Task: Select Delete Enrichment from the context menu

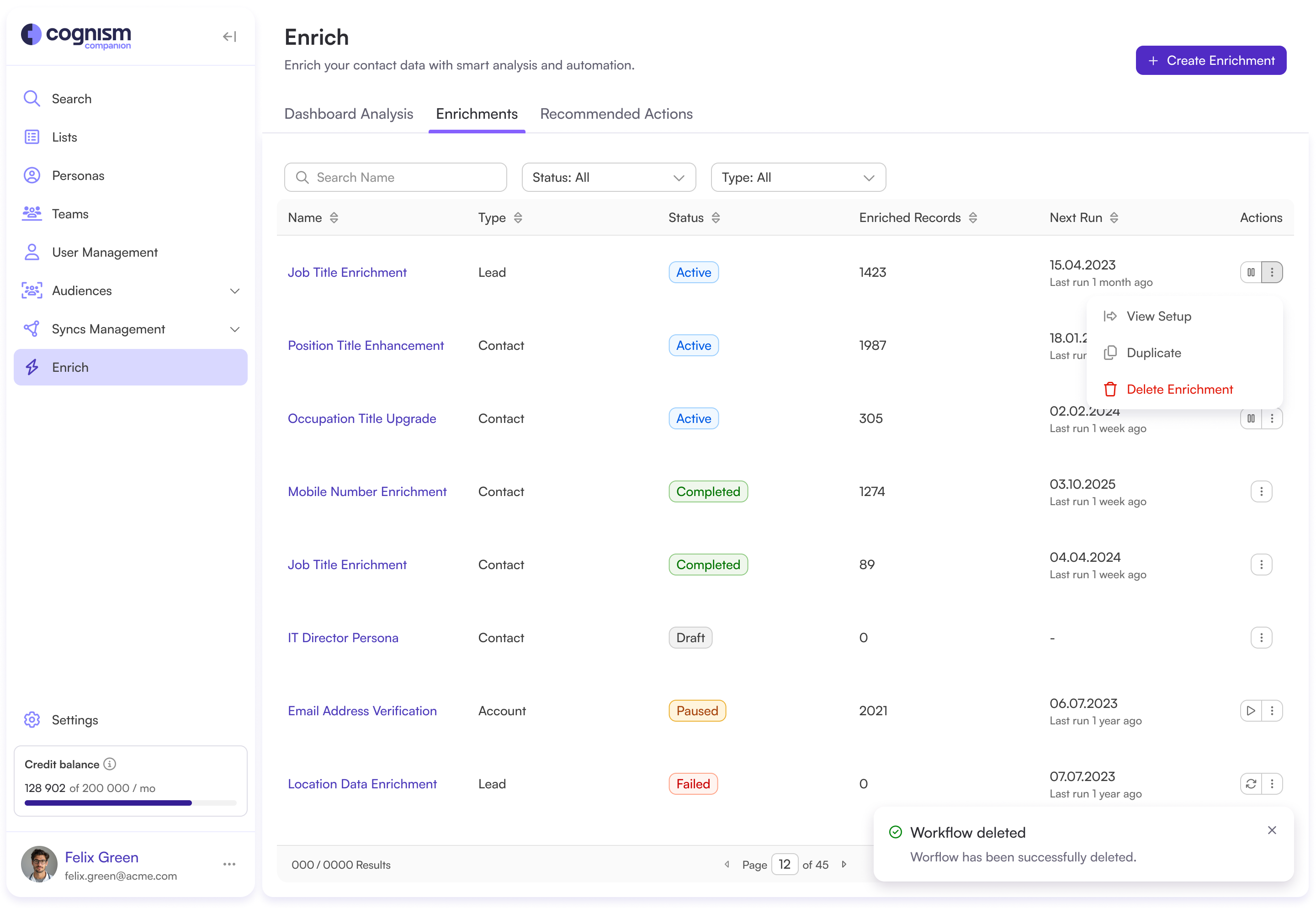Action: (1179, 390)
